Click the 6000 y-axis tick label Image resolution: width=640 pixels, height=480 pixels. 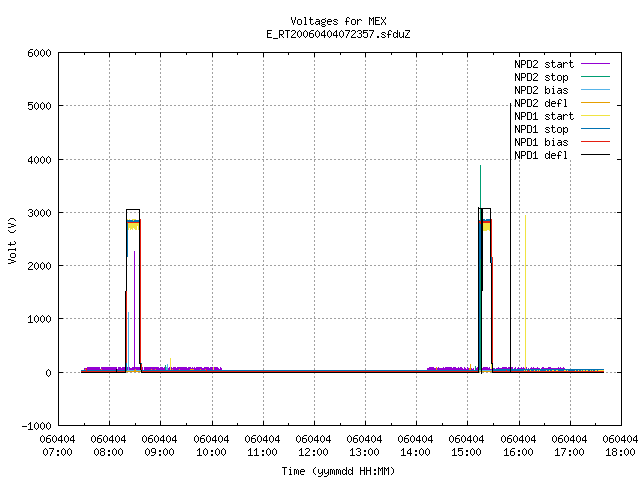39,53
